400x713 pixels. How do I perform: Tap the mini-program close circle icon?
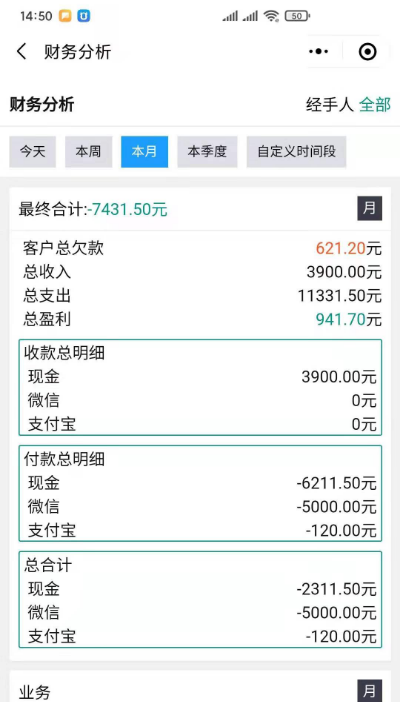[x=367, y=51]
